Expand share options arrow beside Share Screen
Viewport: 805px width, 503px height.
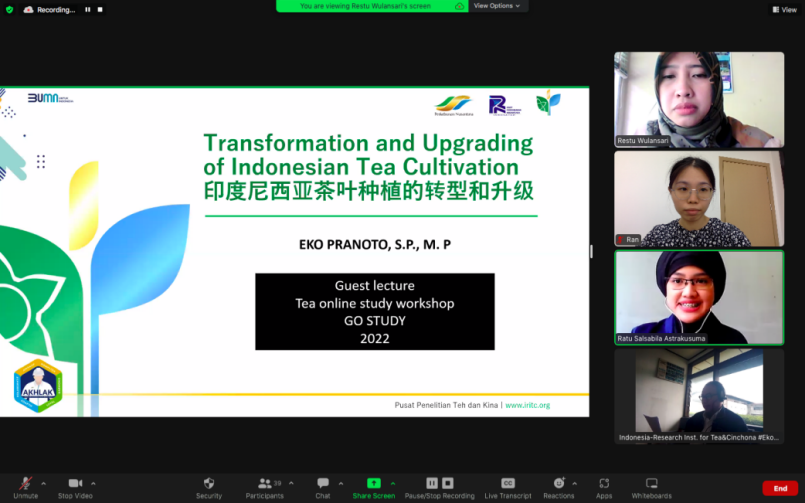point(392,482)
